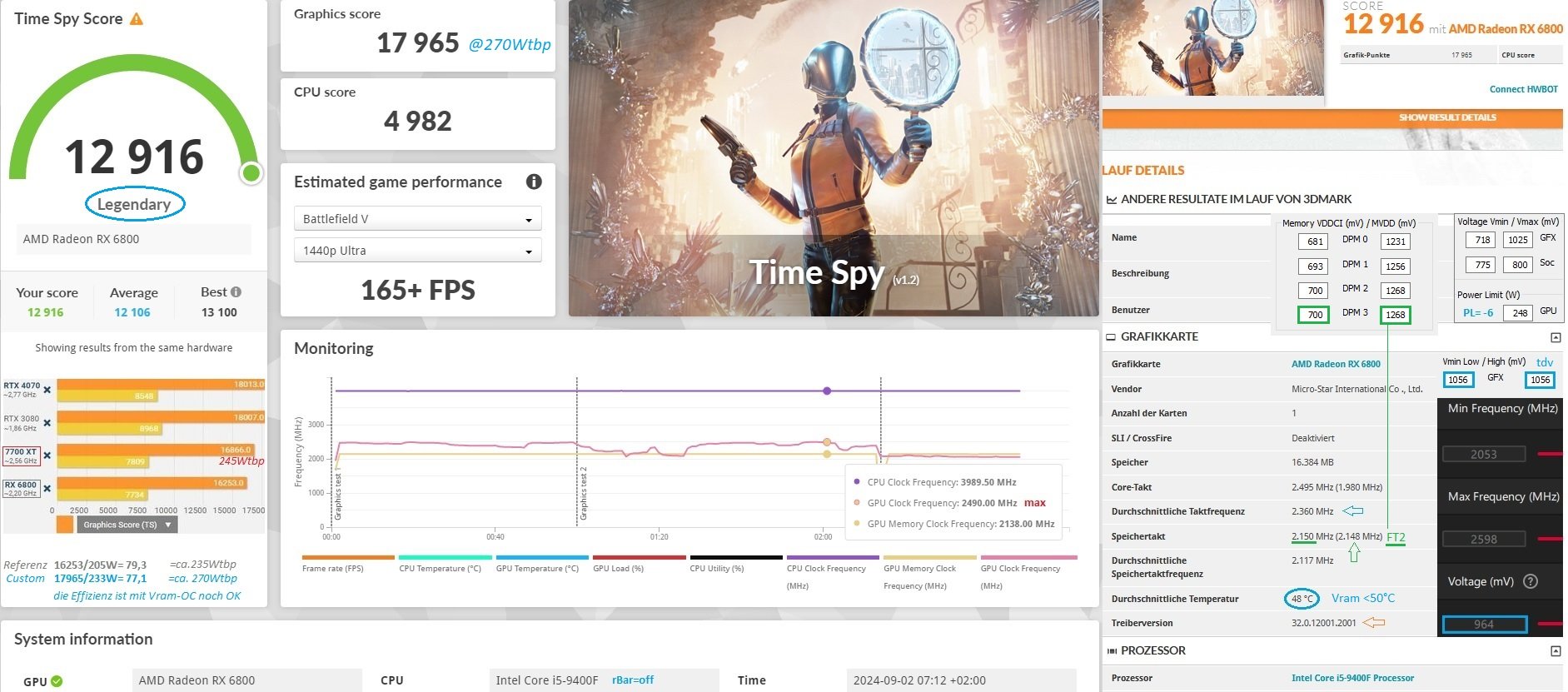Screen dimensions: 1568x692
Task: Click the info icon next to Best
Action: 236,292
